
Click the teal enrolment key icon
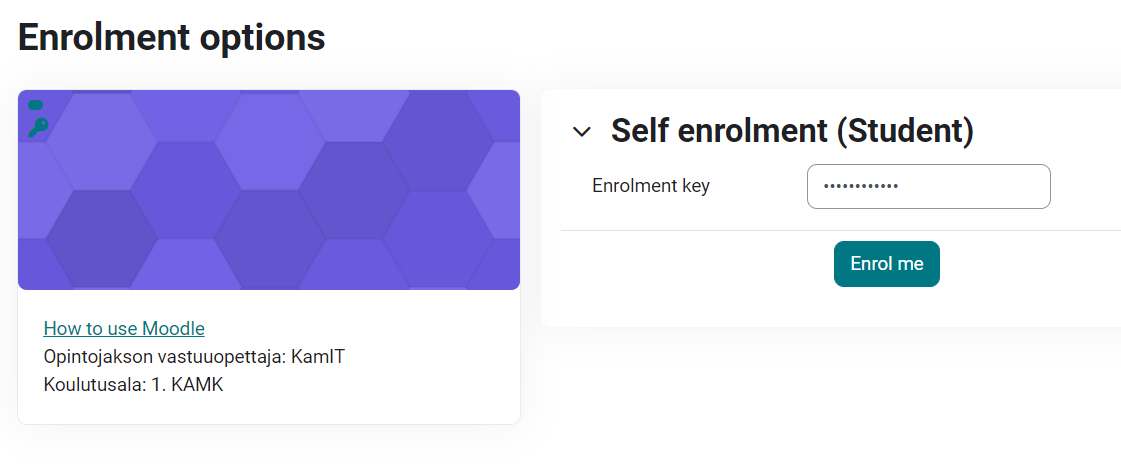[x=38, y=127]
